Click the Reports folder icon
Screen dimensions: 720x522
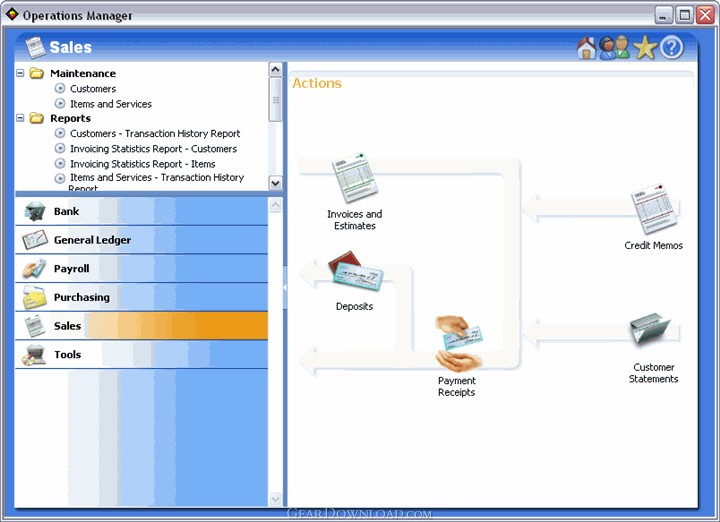(x=37, y=118)
